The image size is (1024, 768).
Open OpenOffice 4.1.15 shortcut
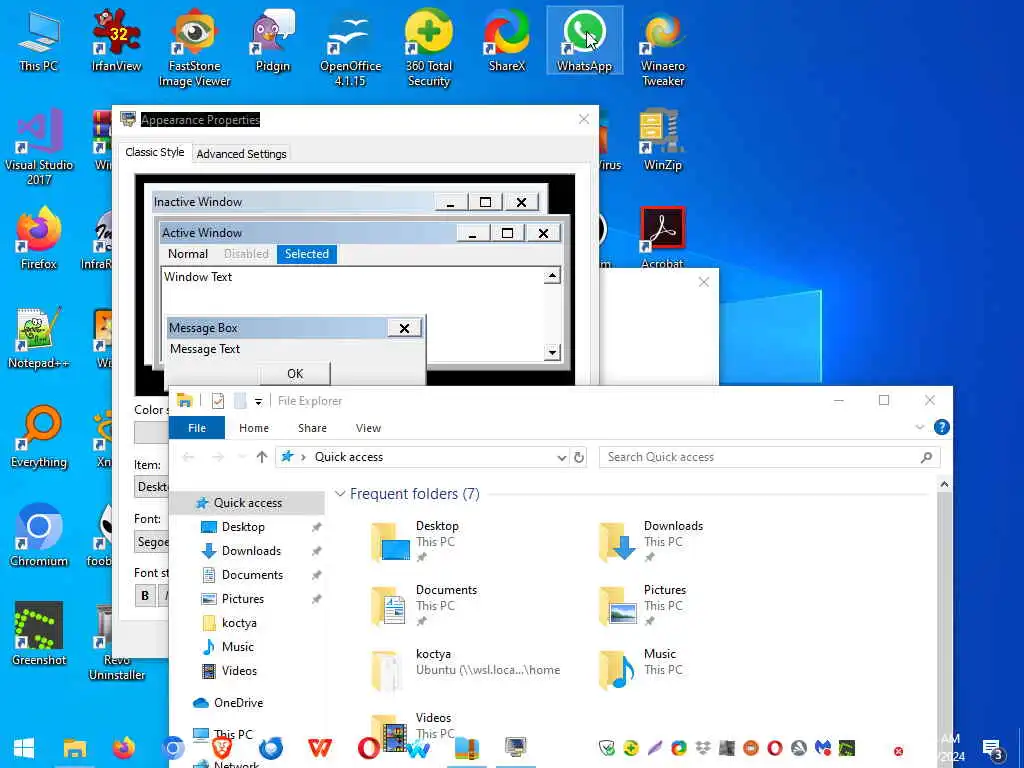pyautogui.click(x=351, y=48)
